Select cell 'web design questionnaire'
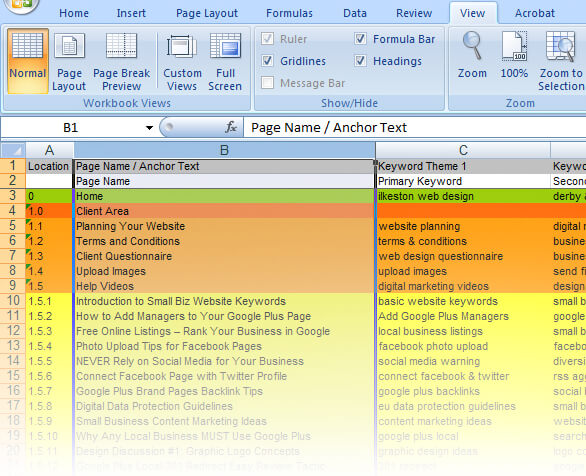 (463, 256)
